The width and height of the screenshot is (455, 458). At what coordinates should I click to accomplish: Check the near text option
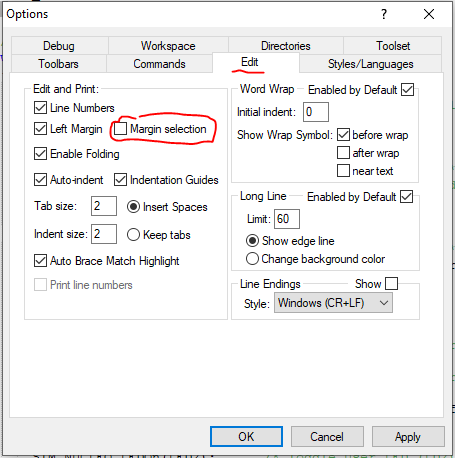pyautogui.click(x=343, y=171)
